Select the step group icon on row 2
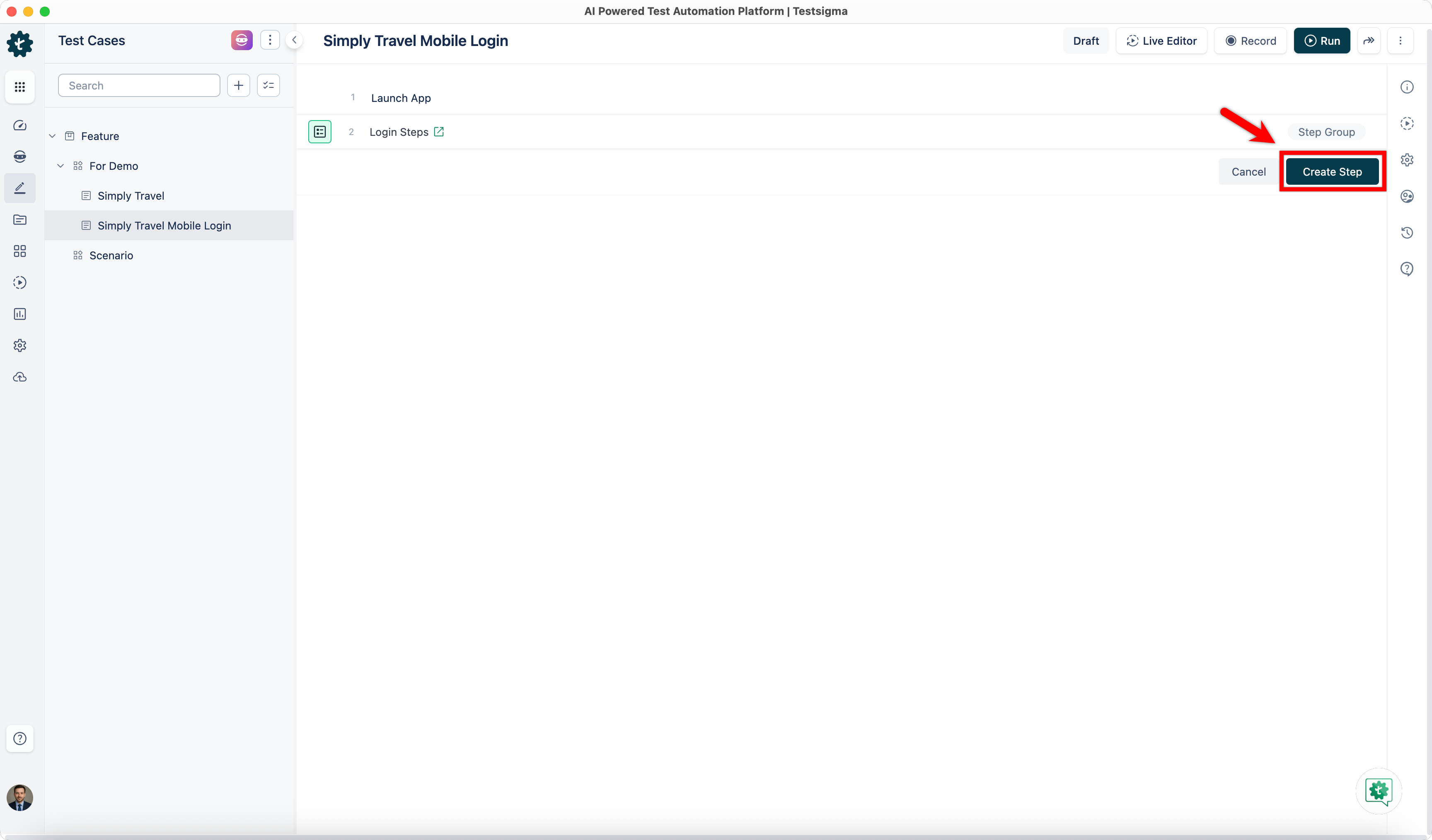Image resolution: width=1432 pixels, height=840 pixels. 320,132
